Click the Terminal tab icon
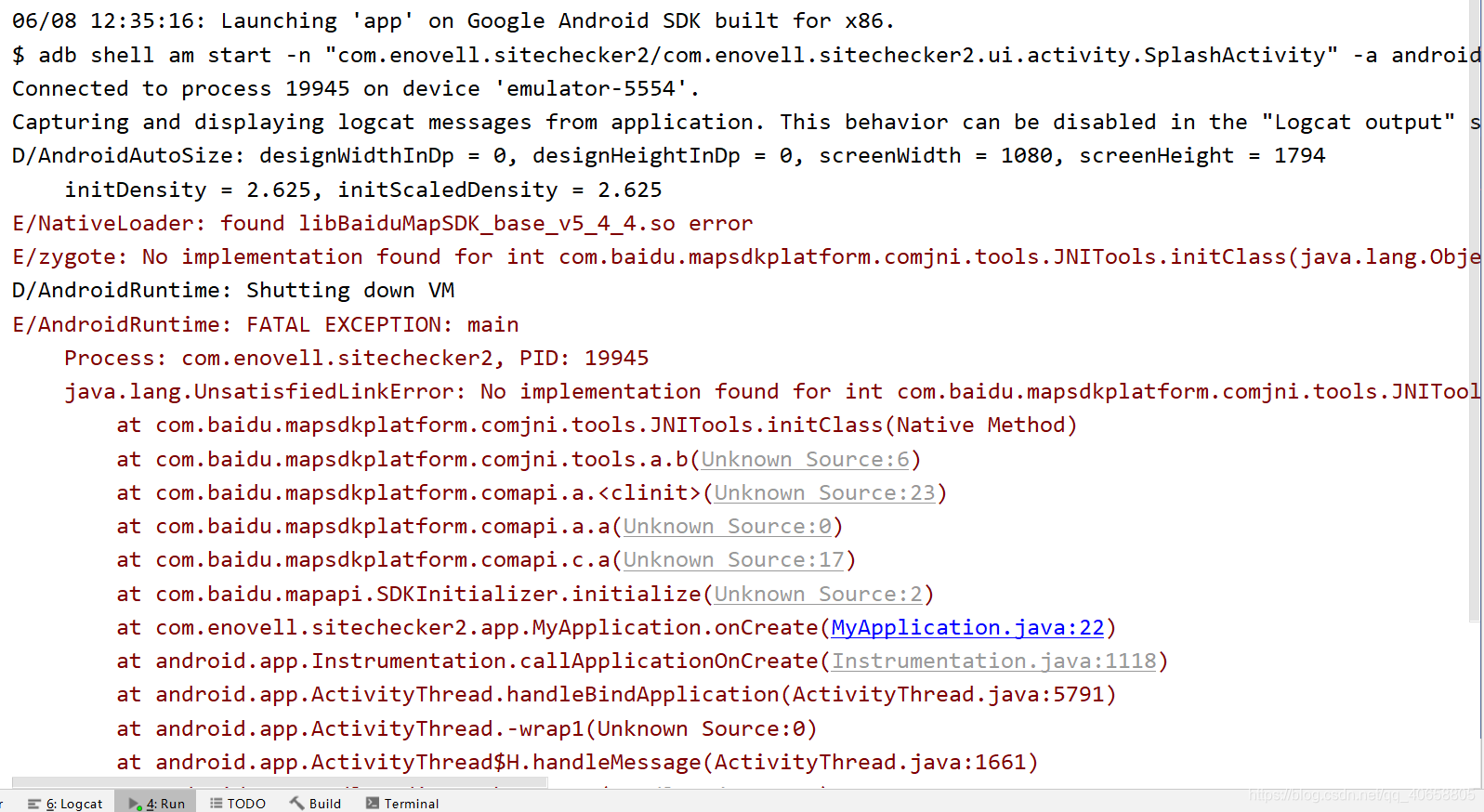This screenshot has width=1484, height=812. 373,803
